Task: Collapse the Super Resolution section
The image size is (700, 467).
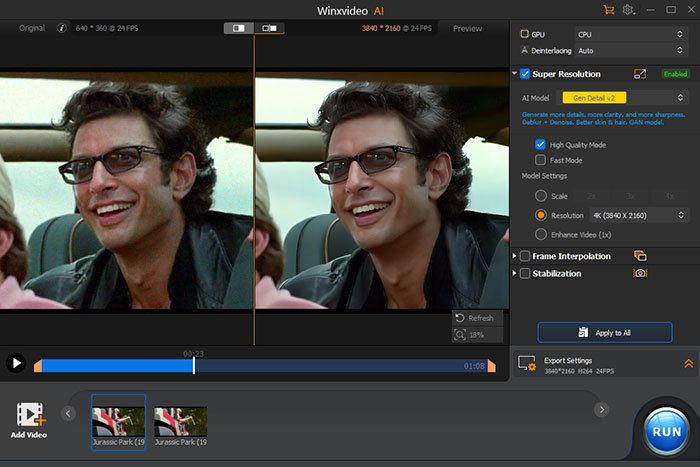Action: [514, 73]
